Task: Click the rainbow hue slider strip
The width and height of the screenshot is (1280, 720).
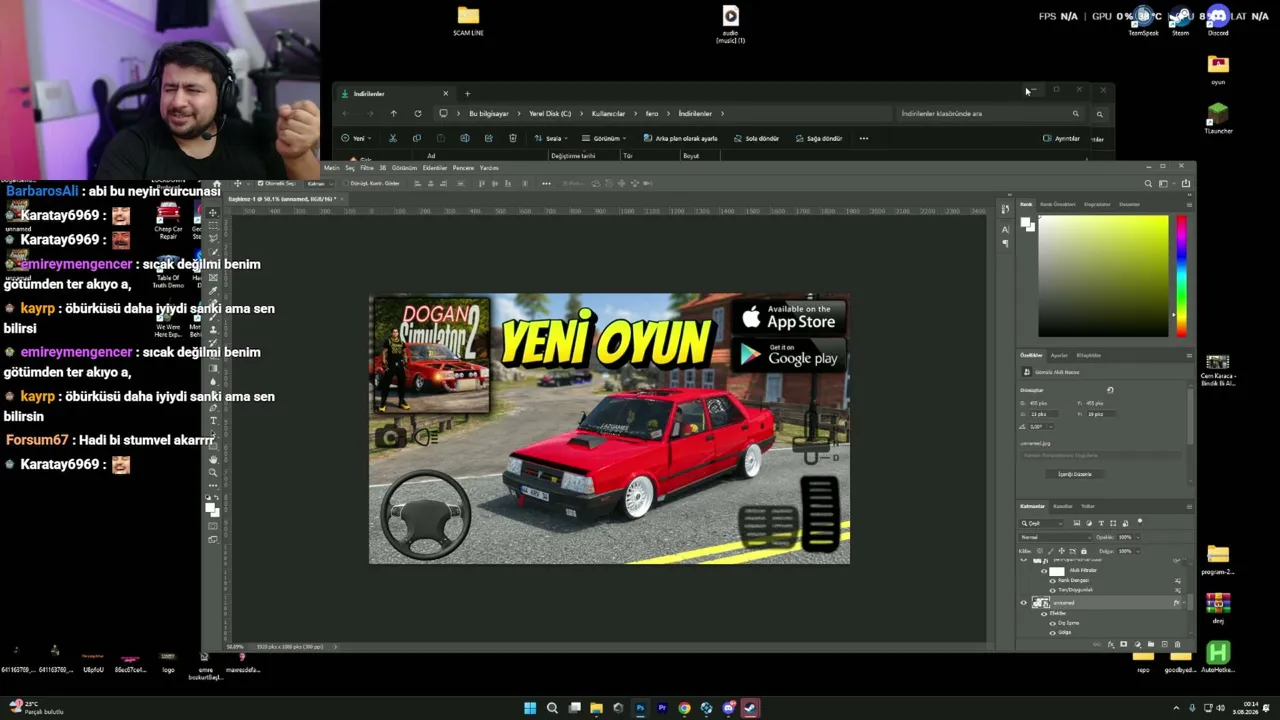Action: click(1181, 276)
